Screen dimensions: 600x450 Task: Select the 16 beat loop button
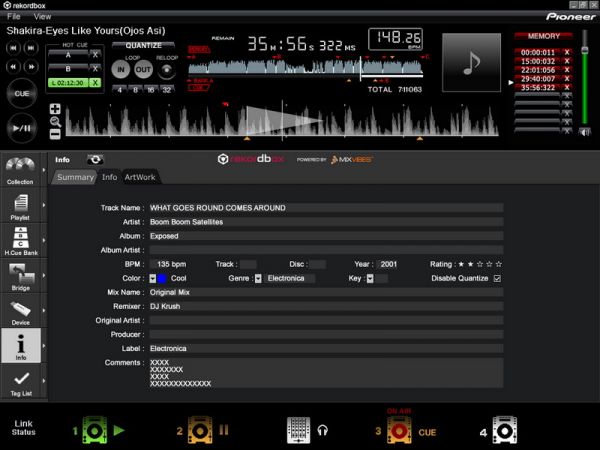[x=151, y=90]
